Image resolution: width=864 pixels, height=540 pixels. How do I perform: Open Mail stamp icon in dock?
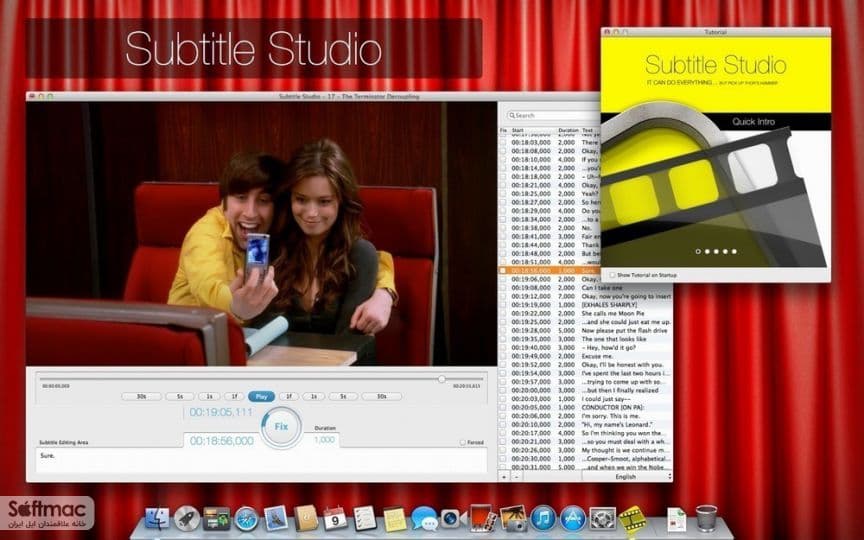click(x=276, y=519)
